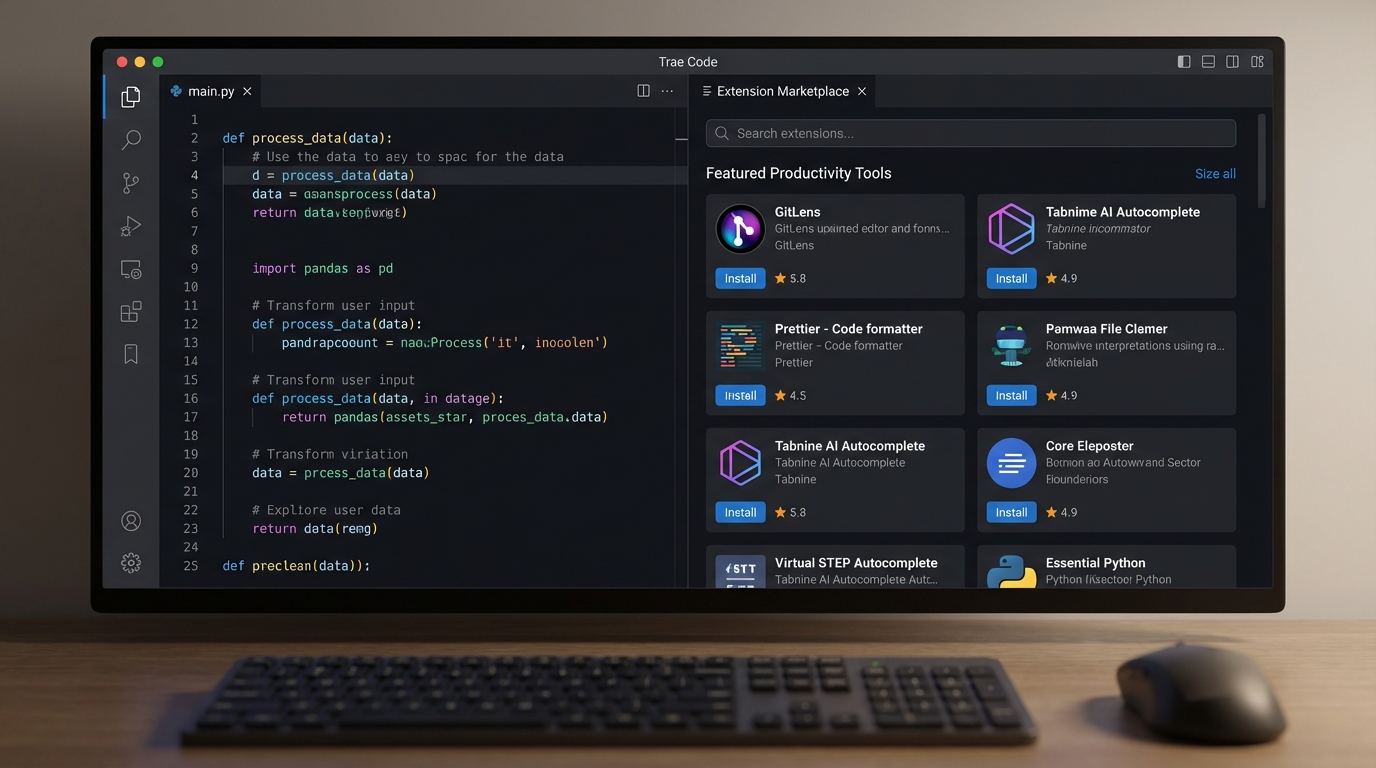Open the Settings gear icon
This screenshot has height=768, width=1376.
130,562
